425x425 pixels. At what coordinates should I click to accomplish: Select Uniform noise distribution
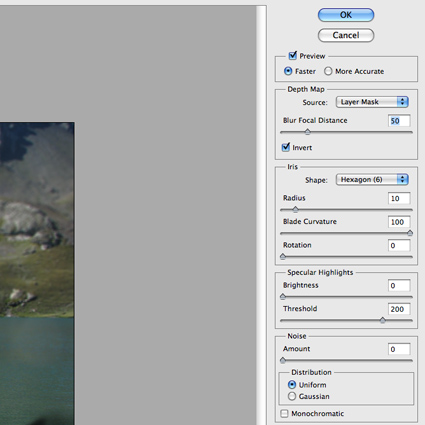[x=292, y=385]
